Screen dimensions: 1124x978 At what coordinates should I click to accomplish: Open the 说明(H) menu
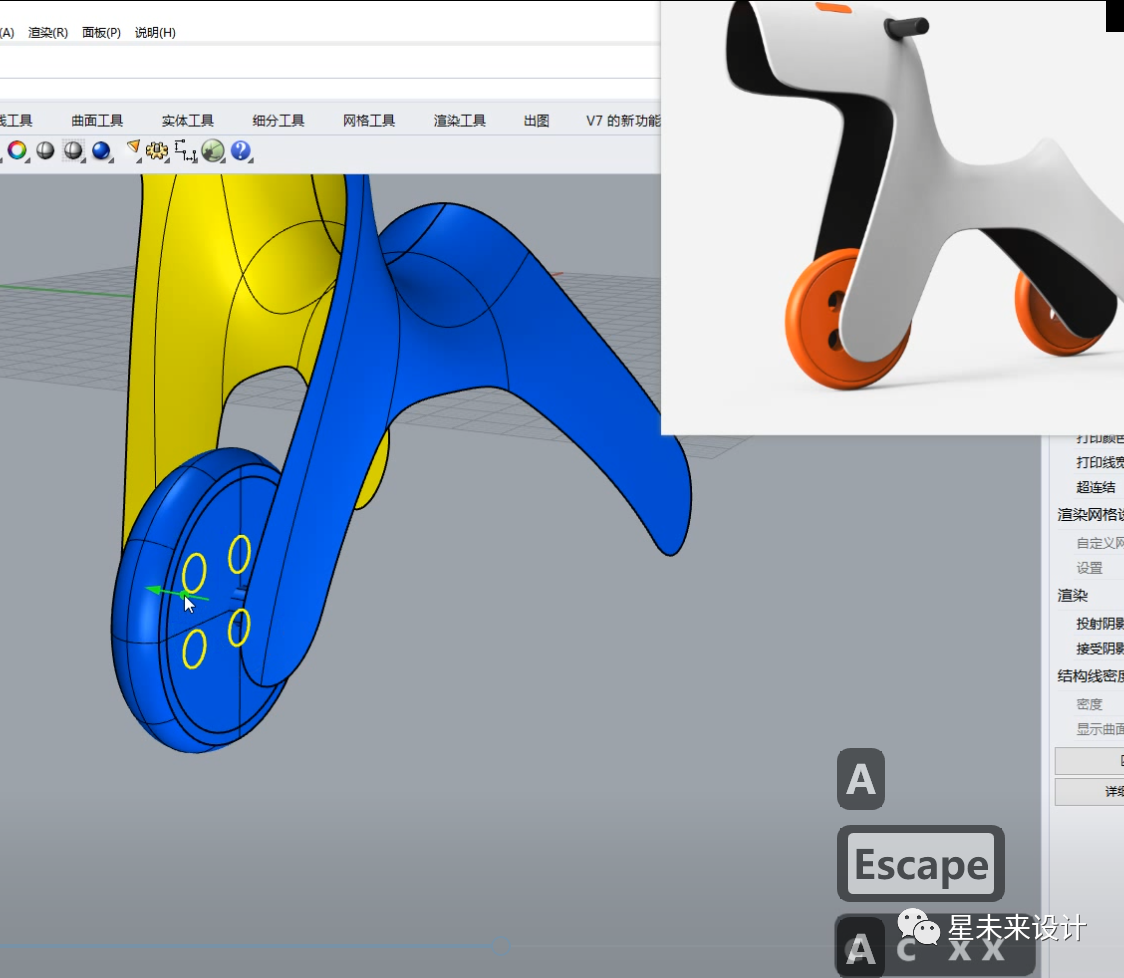click(155, 32)
